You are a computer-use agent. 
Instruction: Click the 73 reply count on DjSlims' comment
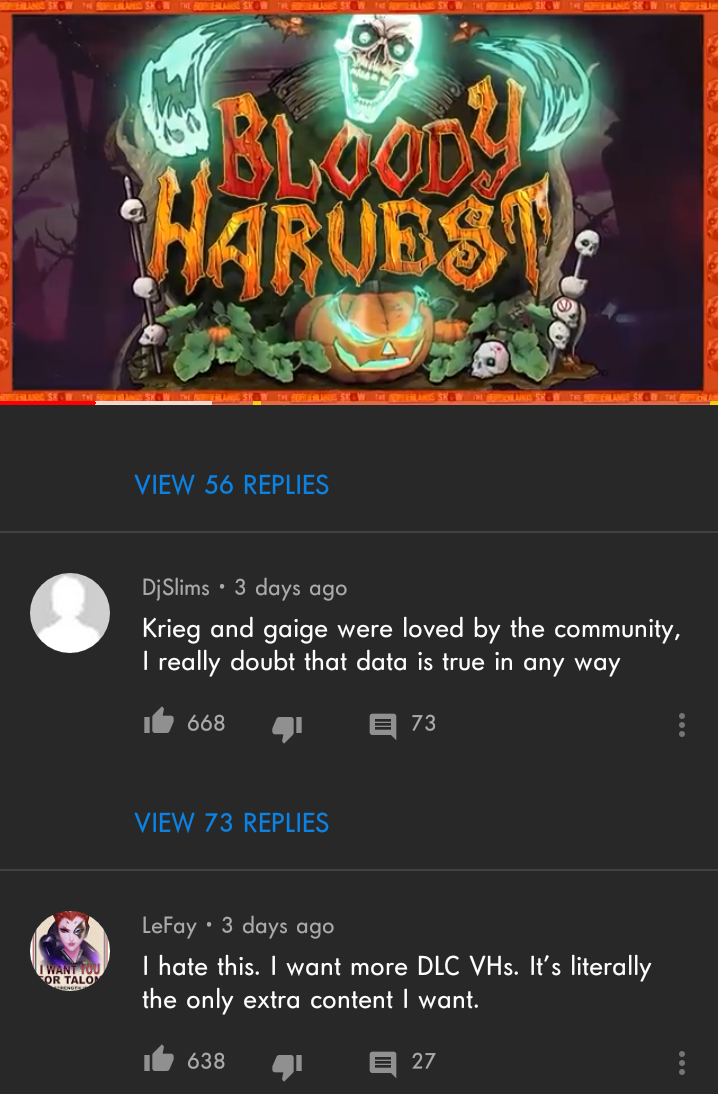[x=424, y=723]
